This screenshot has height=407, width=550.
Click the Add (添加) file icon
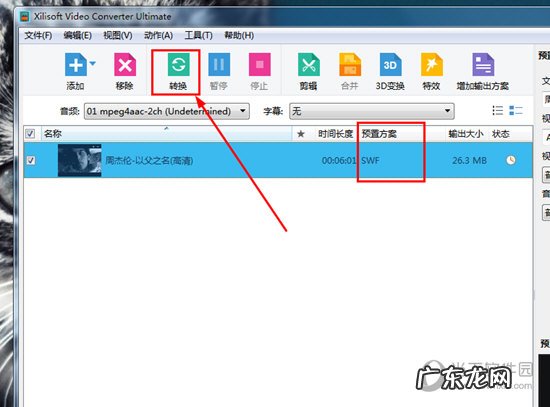coord(75,65)
